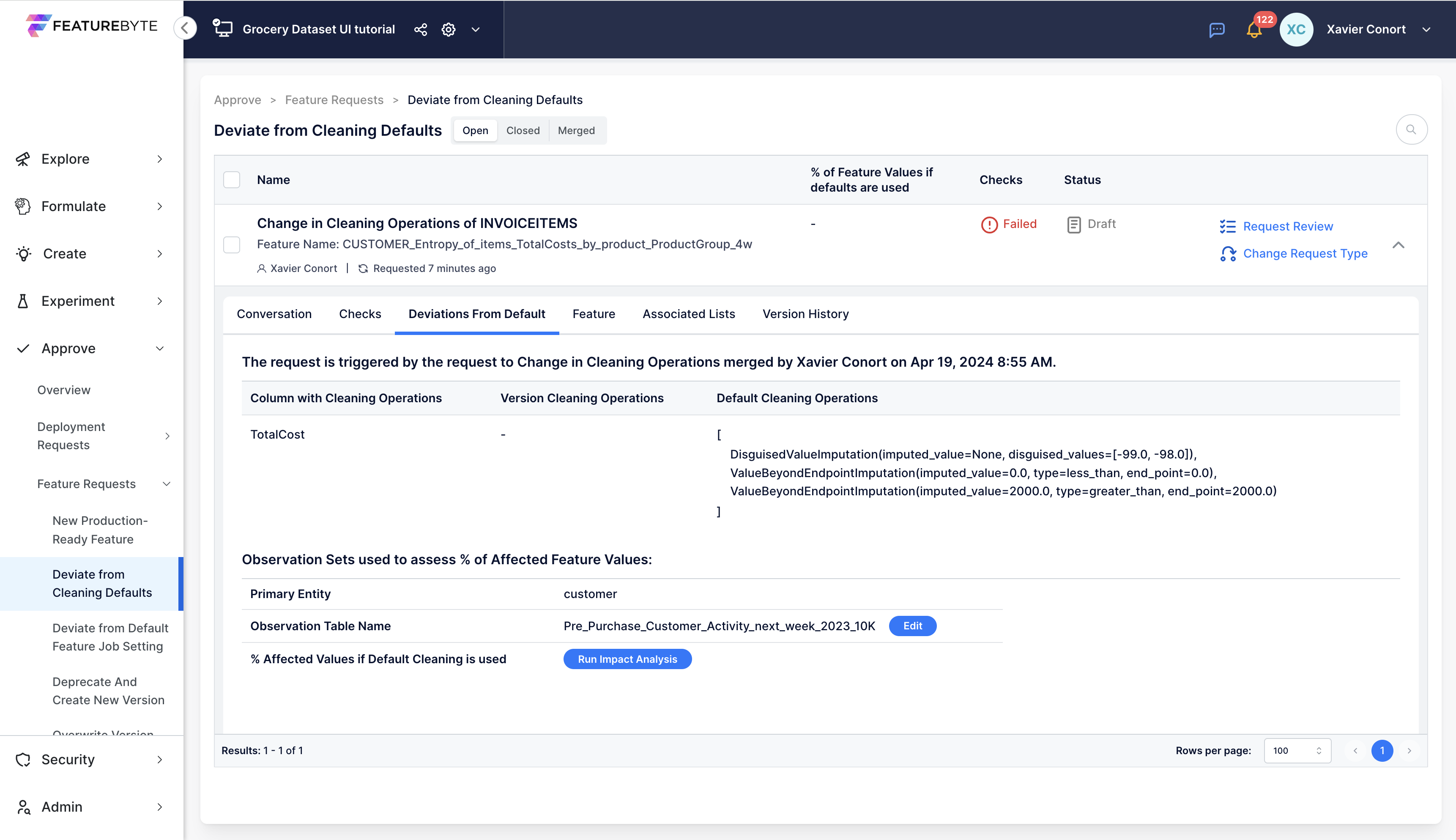Collapse the request row details chevron

click(1398, 245)
